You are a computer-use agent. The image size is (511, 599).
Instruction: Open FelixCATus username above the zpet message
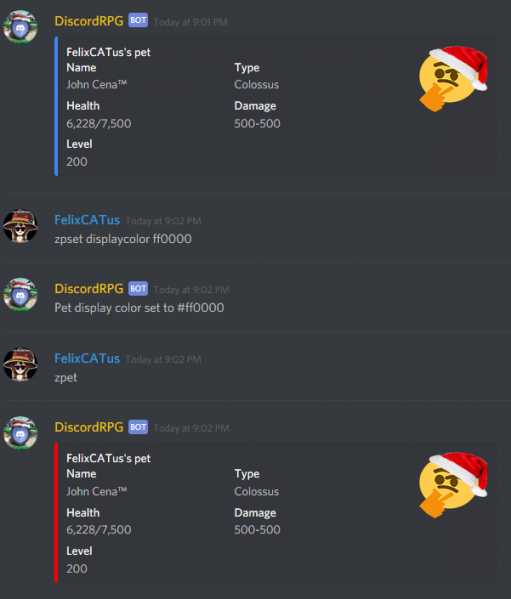tap(87, 358)
